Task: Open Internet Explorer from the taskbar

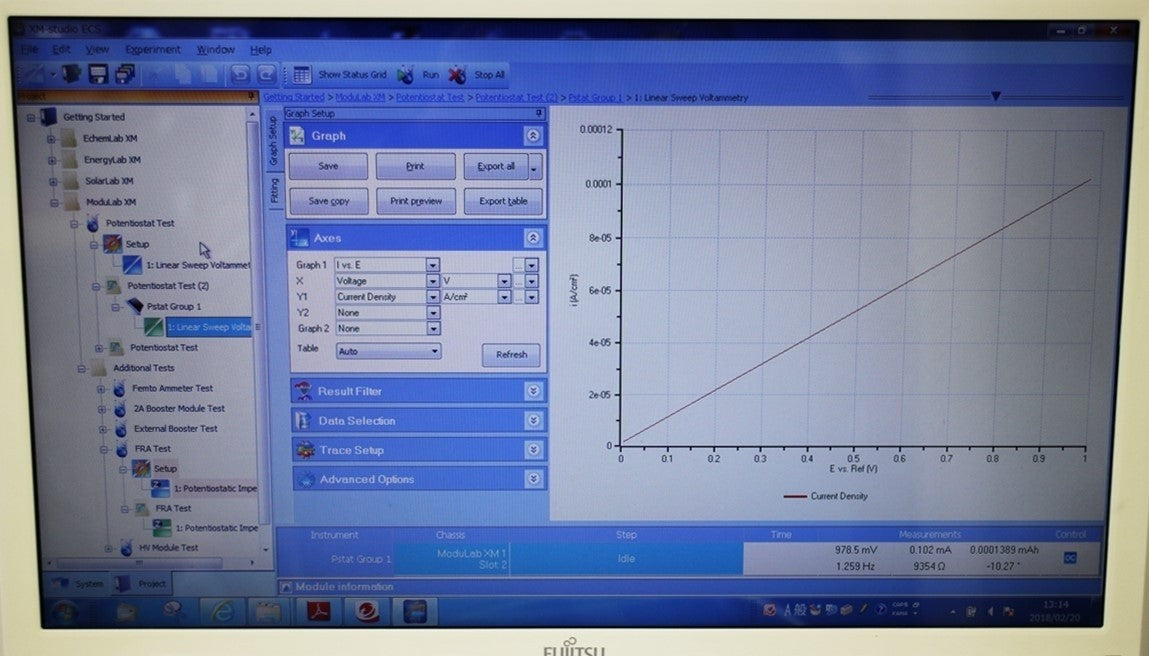Action: point(221,610)
